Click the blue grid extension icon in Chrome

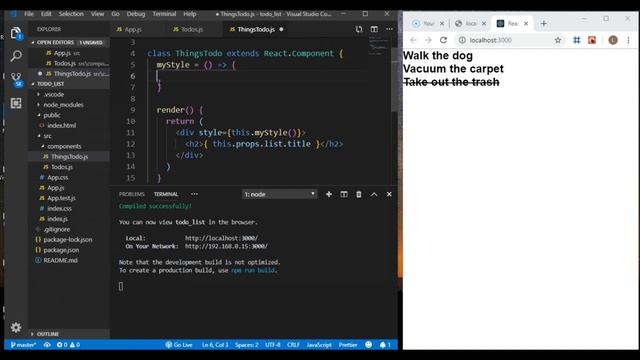pos(577,40)
